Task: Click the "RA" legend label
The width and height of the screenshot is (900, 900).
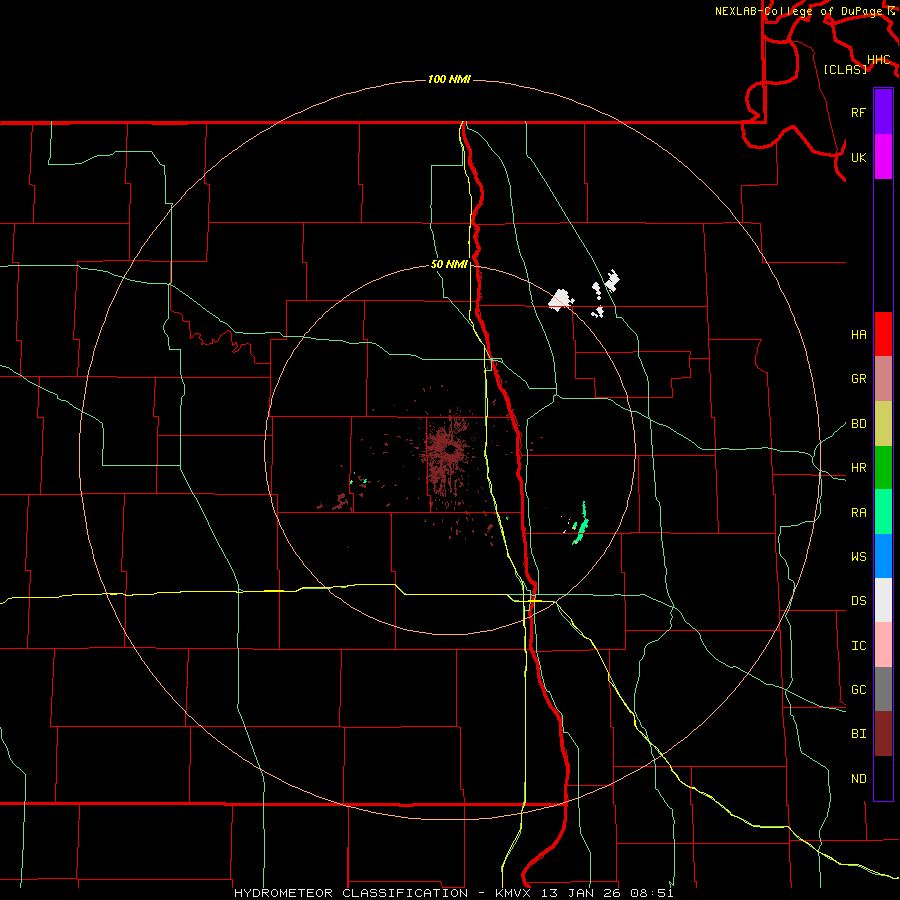Action: coord(858,513)
